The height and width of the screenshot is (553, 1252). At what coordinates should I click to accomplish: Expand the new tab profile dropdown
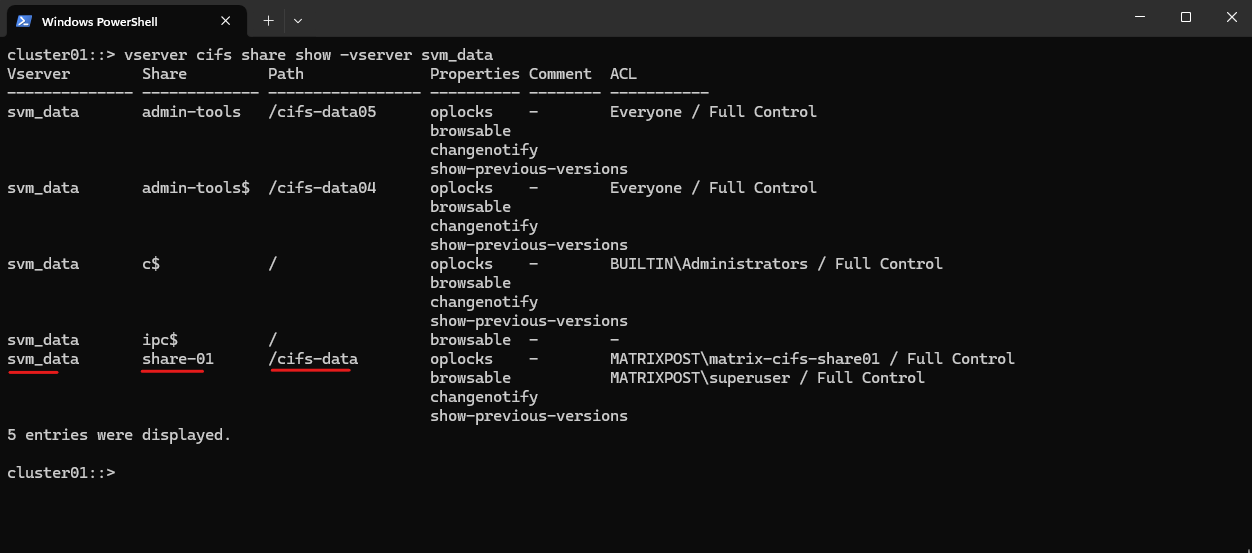tap(298, 21)
